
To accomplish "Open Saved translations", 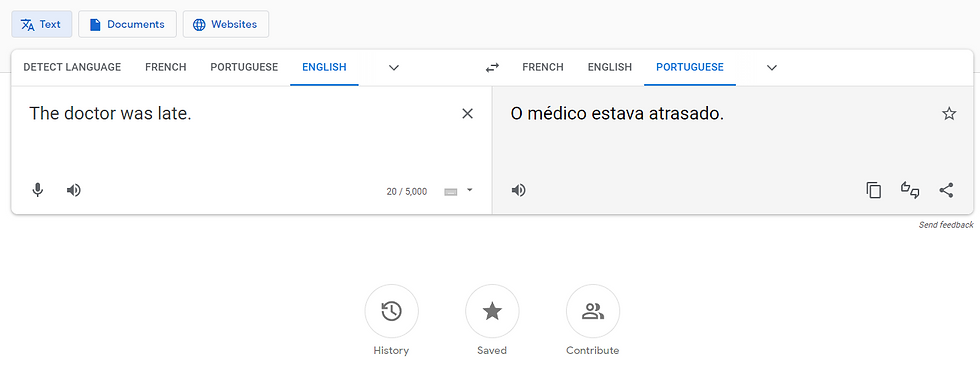I will pos(492,311).
